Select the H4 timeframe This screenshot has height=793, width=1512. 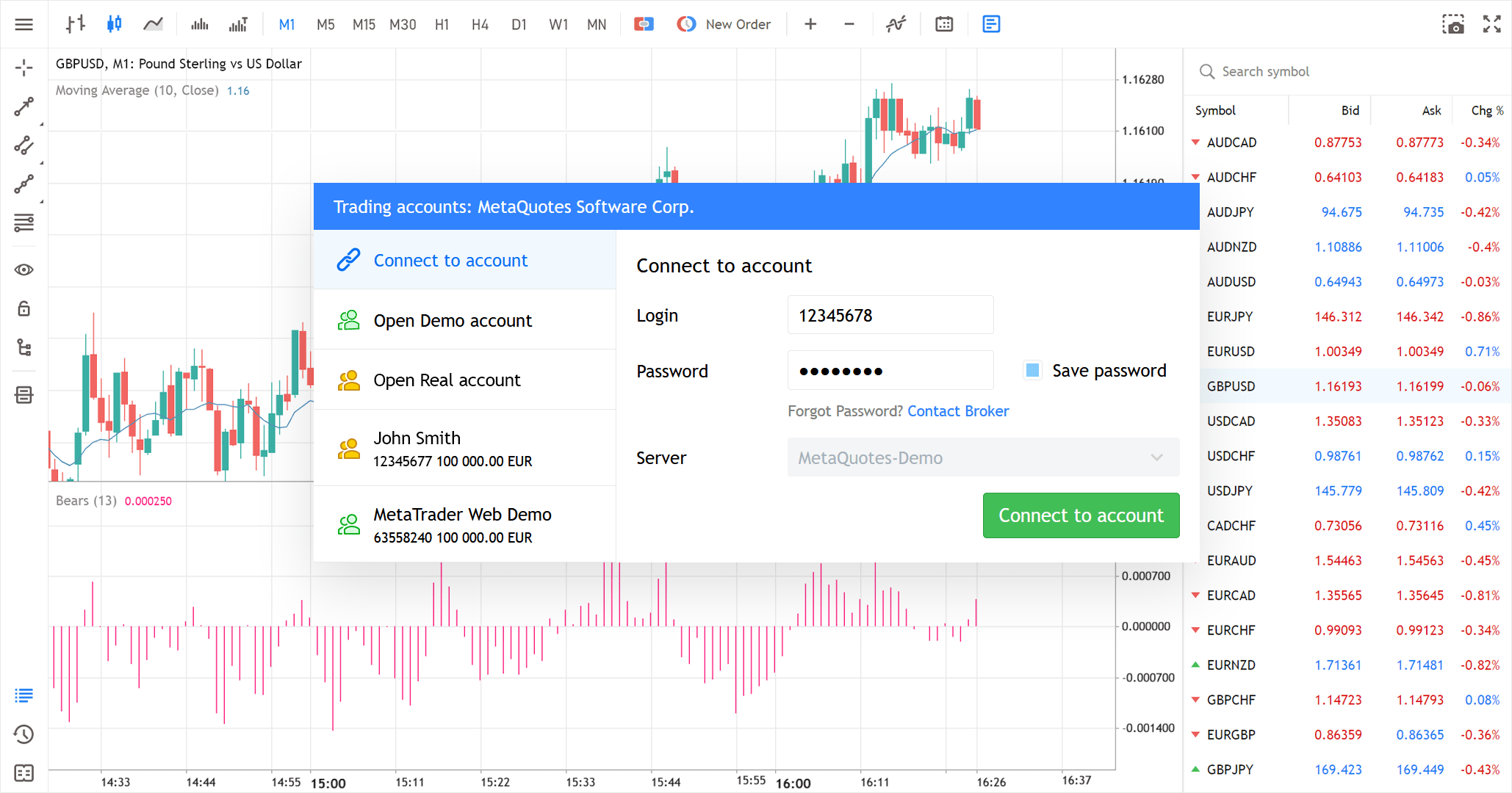point(480,24)
